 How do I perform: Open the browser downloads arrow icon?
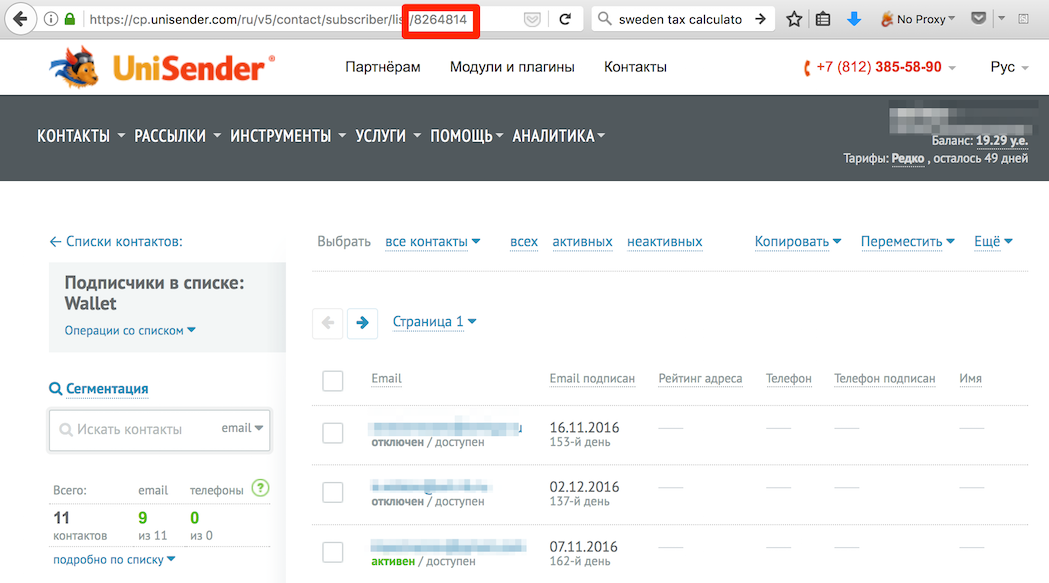pyautogui.click(x=853, y=19)
